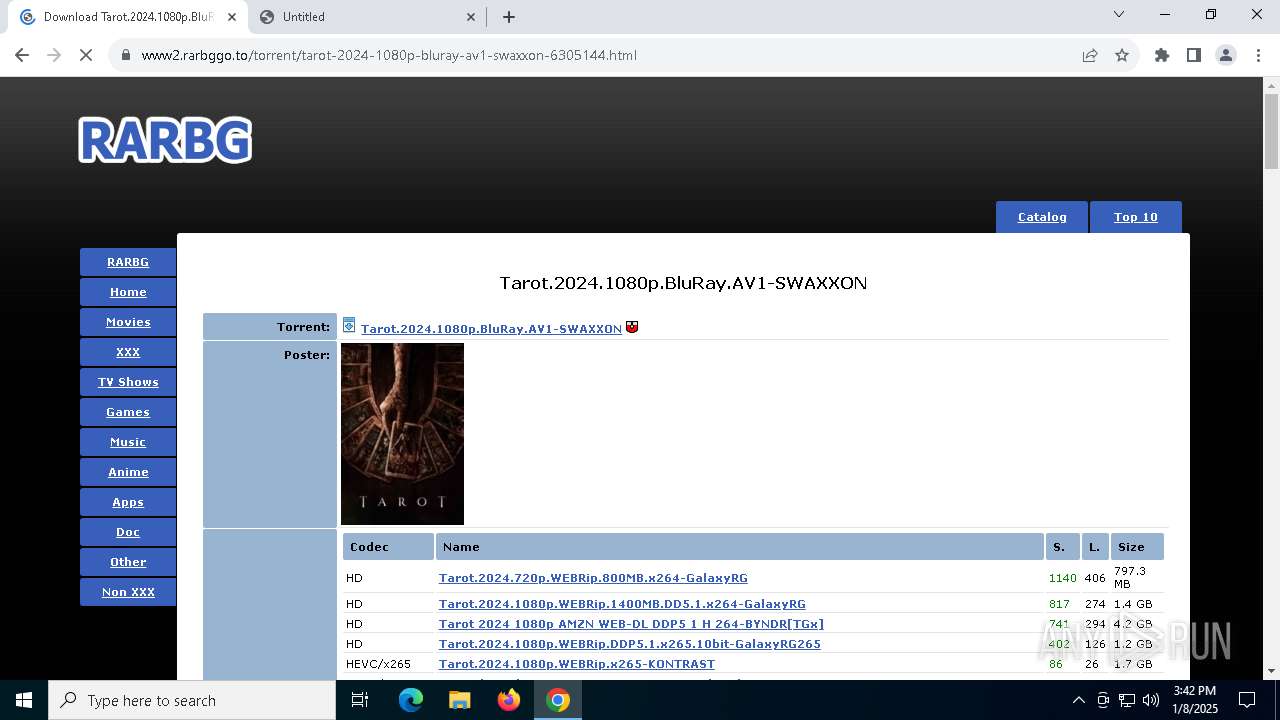The width and height of the screenshot is (1280, 720).
Task: Stop page loading with the X button
Action: [x=86, y=55]
